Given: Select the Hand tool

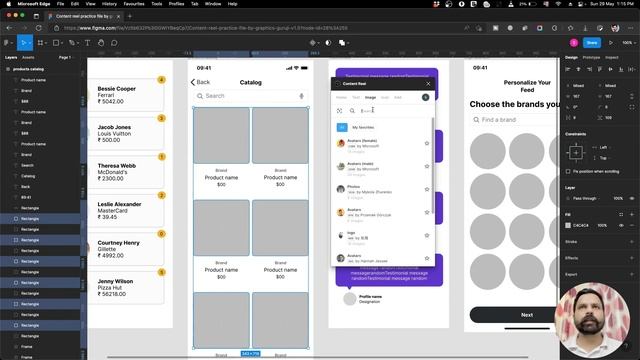Looking at the screenshot, I should (x=101, y=43).
